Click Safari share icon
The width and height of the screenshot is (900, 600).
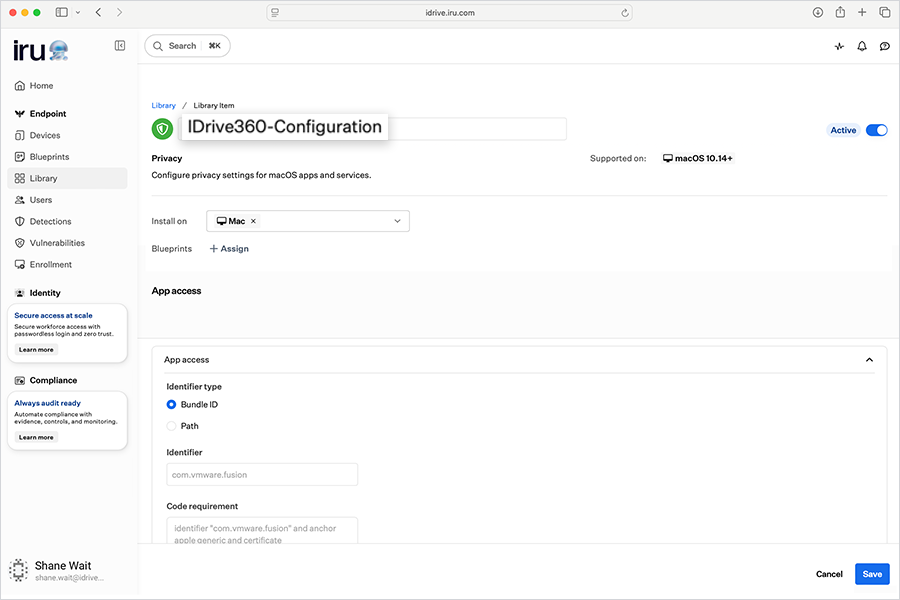pos(840,12)
